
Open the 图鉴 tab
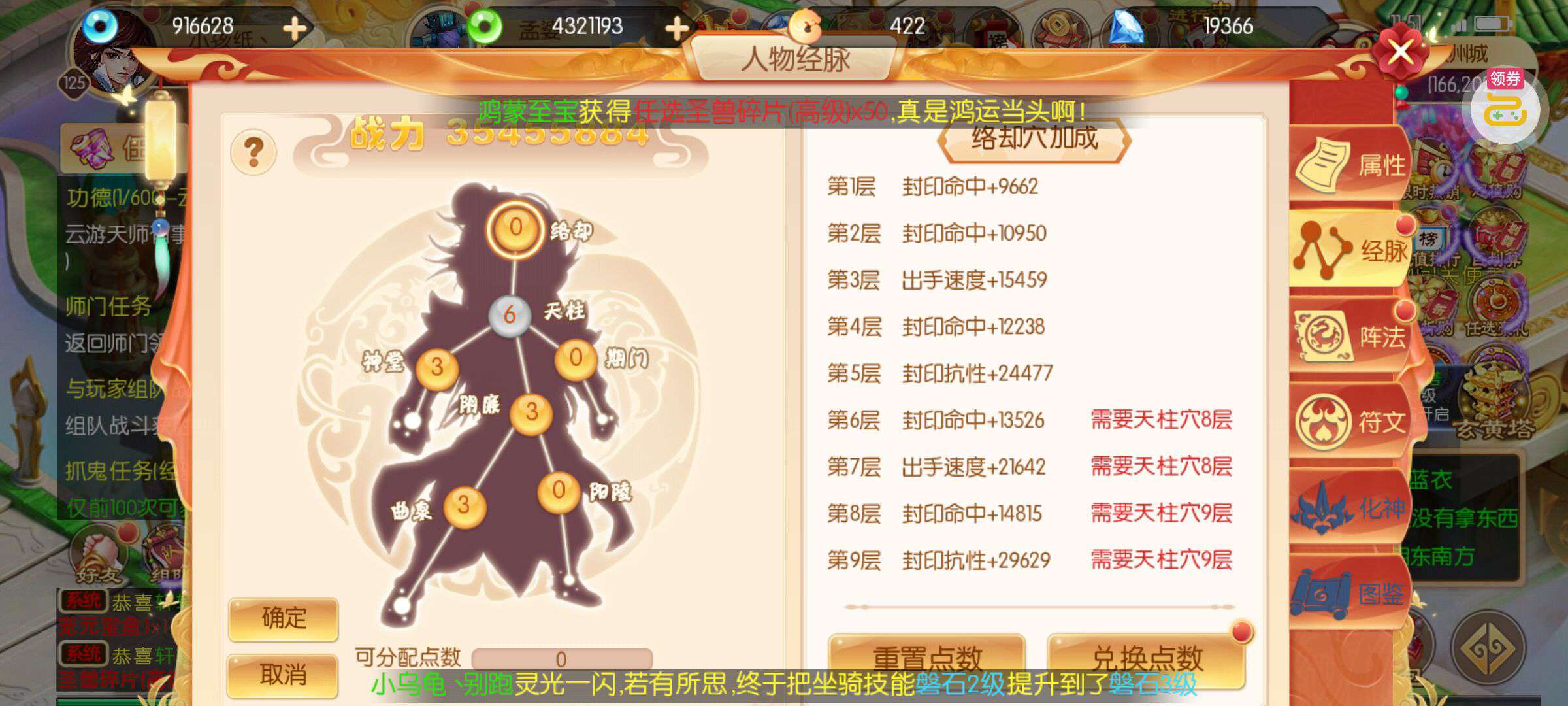tap(1350, 594)
